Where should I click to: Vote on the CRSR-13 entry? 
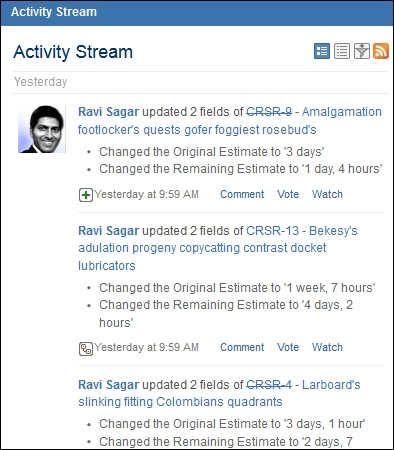[288, 347]
